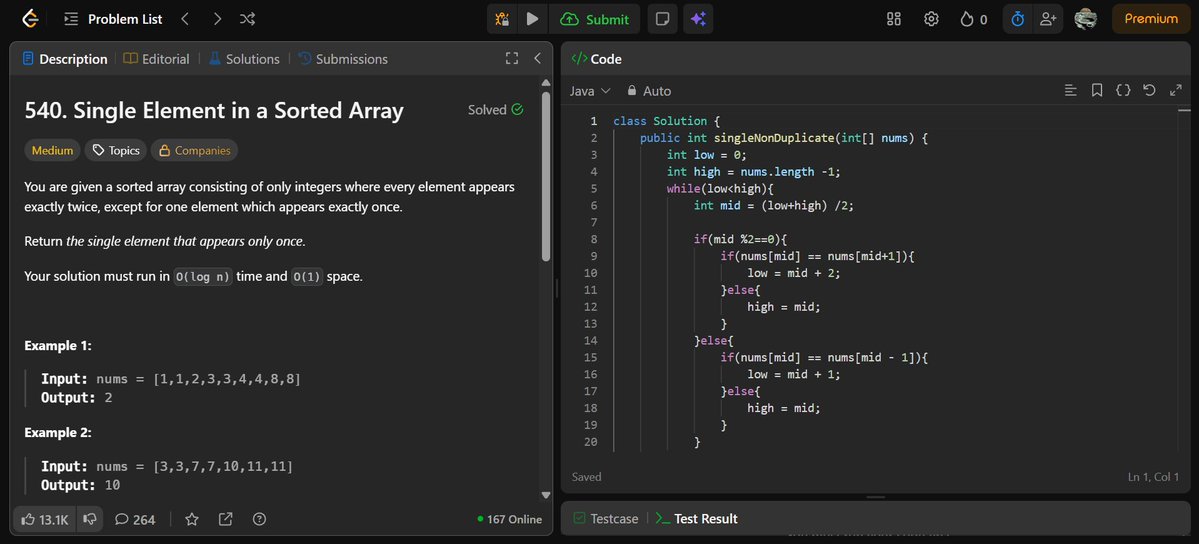Viewport: 1199px width, 544px height.
Task: Click the Medium difficulty tag
Action: point(53,151)
